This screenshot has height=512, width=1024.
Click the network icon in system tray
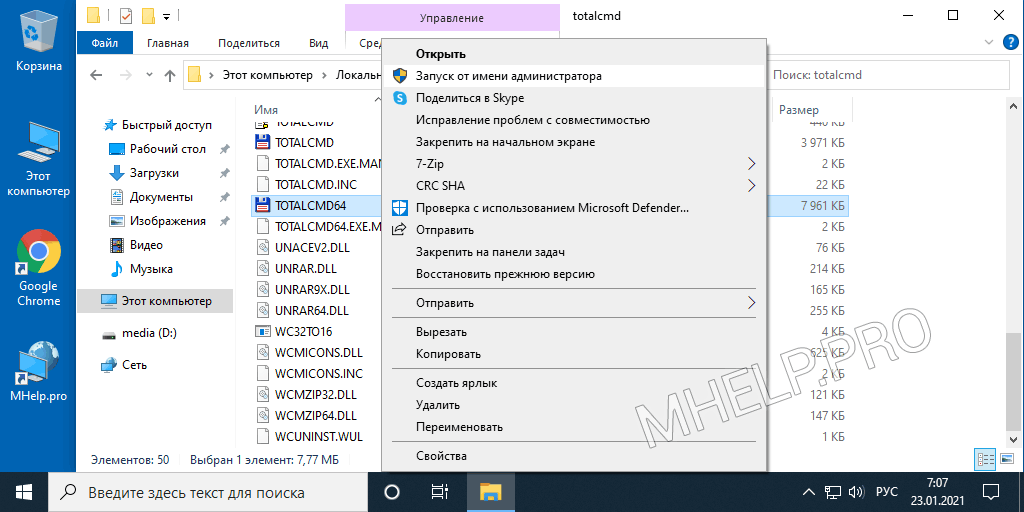[832, 492]
